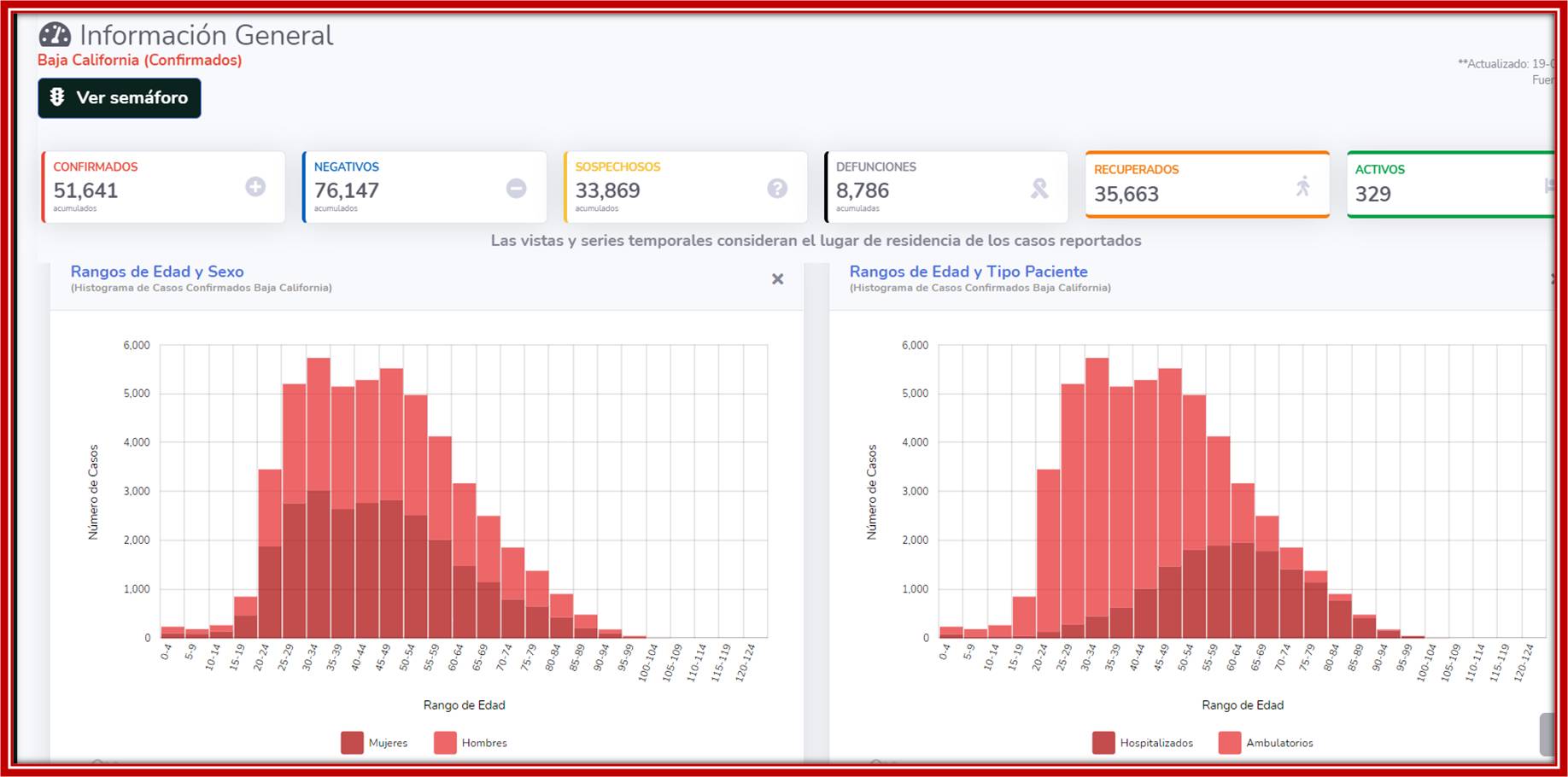Viewport: 1568px width, 777px height.
Task: Click the Ambulatorios legend label
Action: [1279, 743]
